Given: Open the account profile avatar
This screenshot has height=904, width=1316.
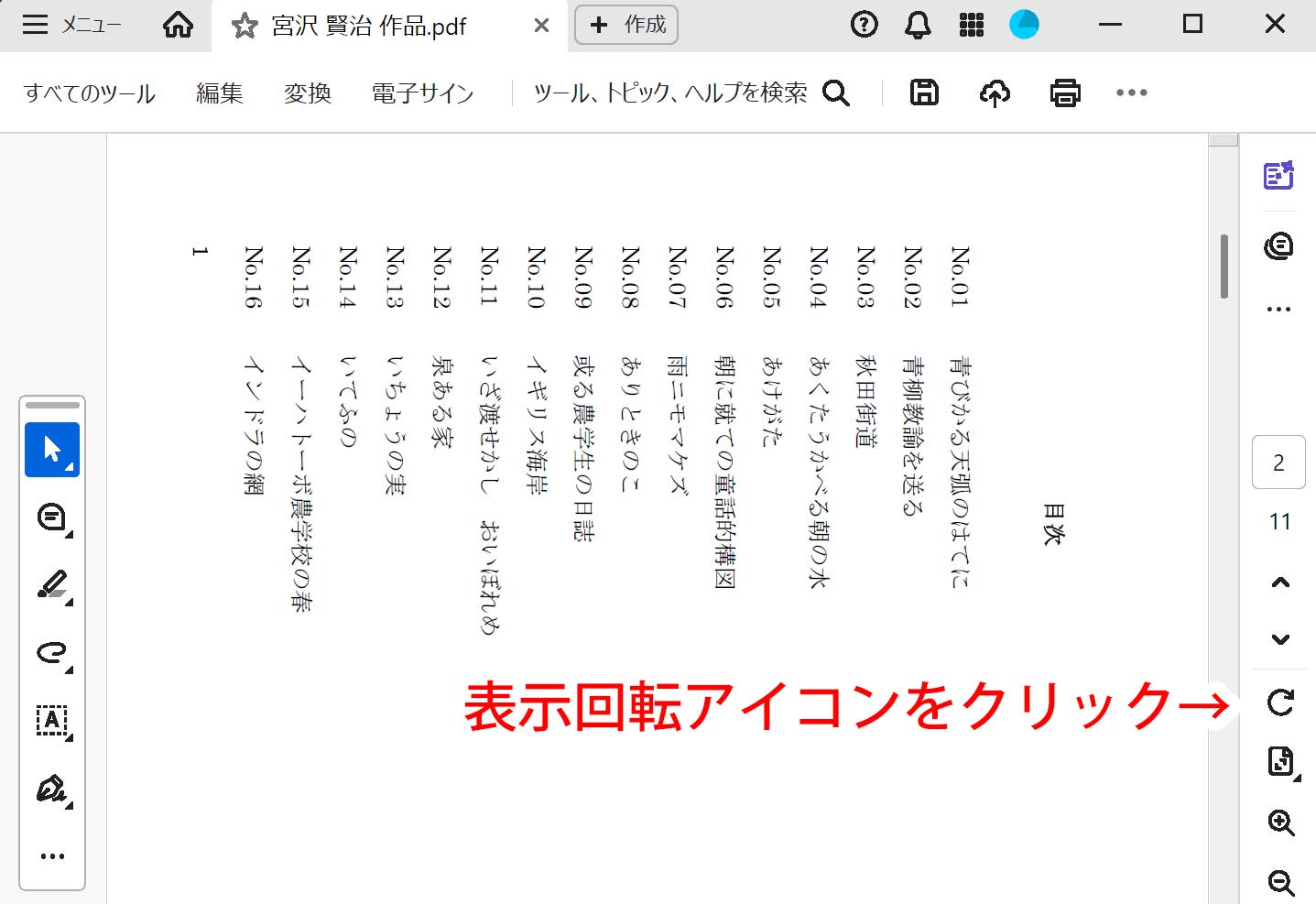Looking at the screenshot, I should [x=1024, y=25].
